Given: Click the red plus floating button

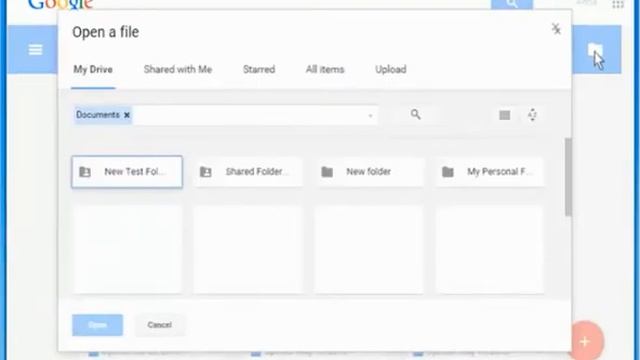Looking at the screenshot, I should (x=585, y=341).
